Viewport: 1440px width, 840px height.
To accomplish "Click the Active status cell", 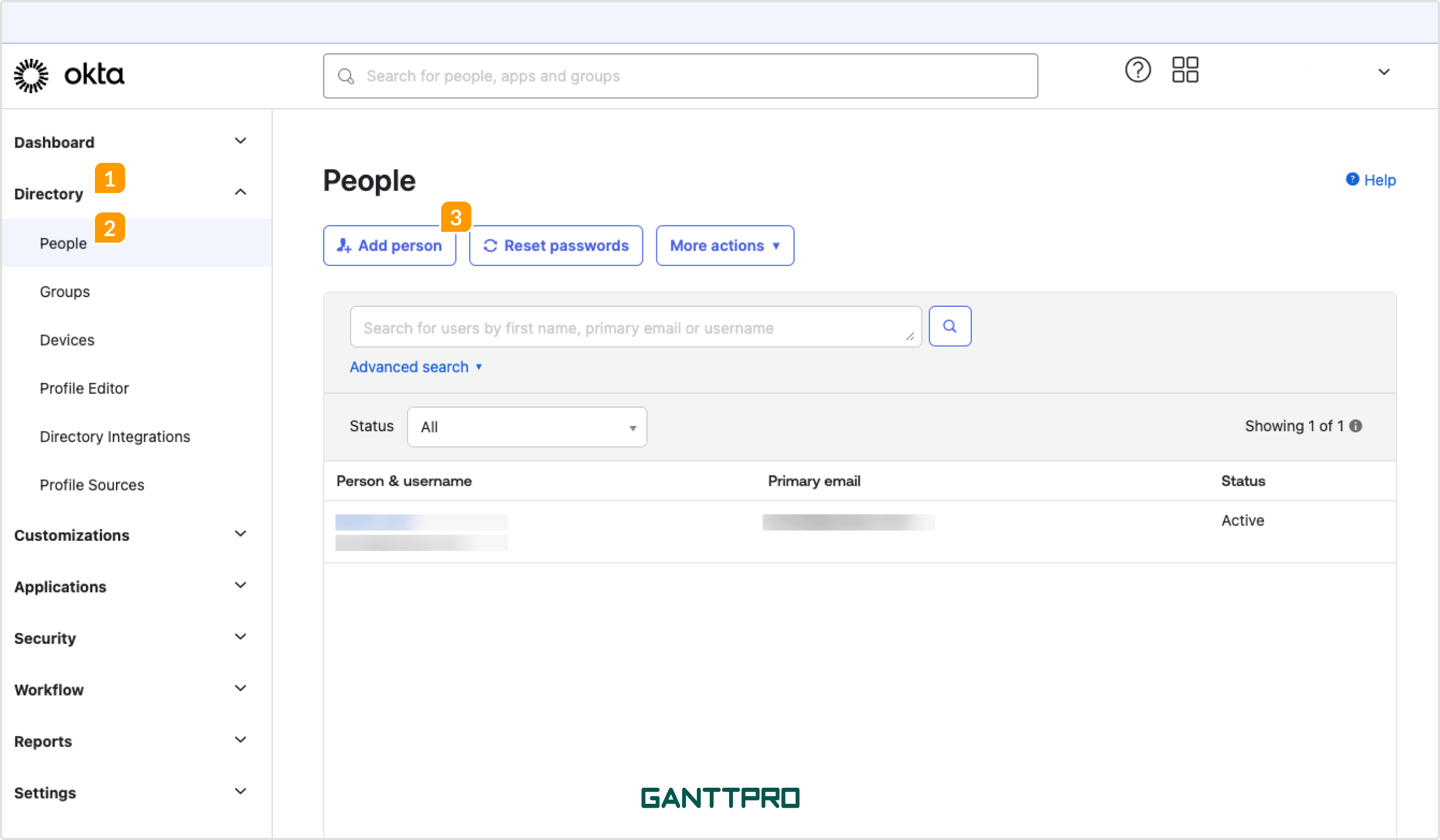I will pos(1242,521).
